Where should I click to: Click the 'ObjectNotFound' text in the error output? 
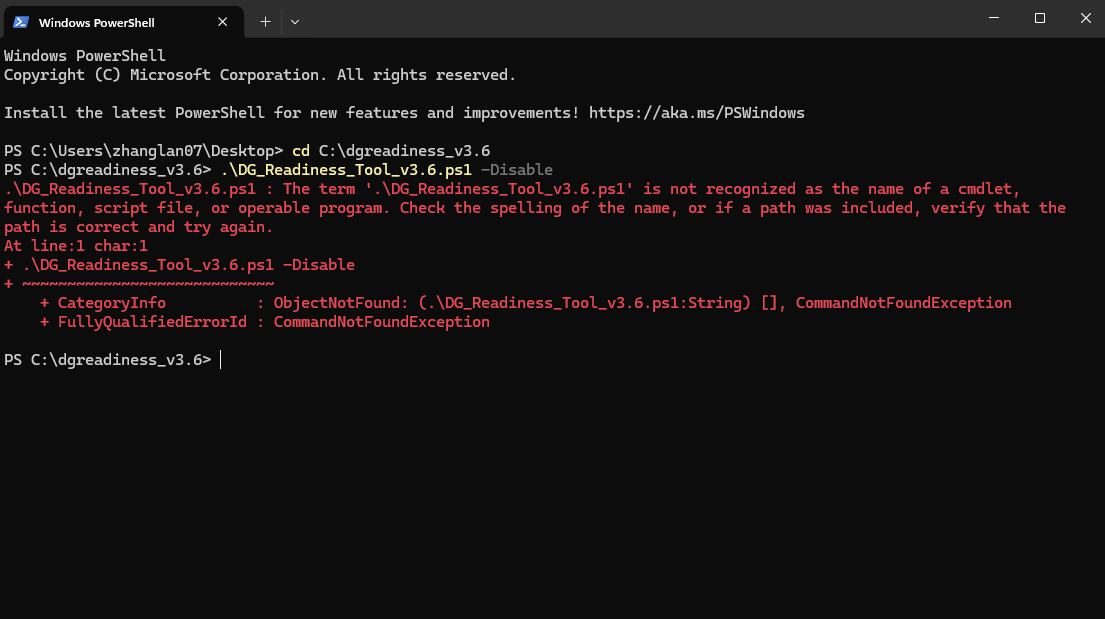point(337,302)
